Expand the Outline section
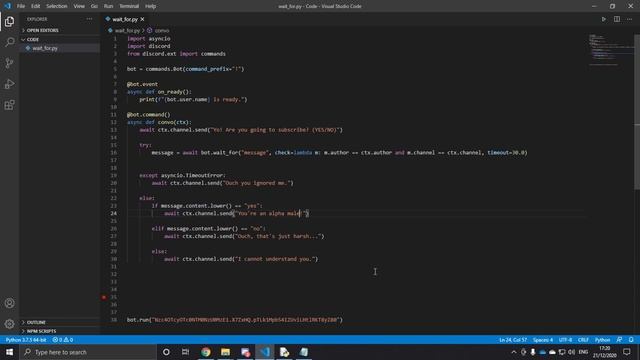The image size is (640, 360). tap(60, 322)
